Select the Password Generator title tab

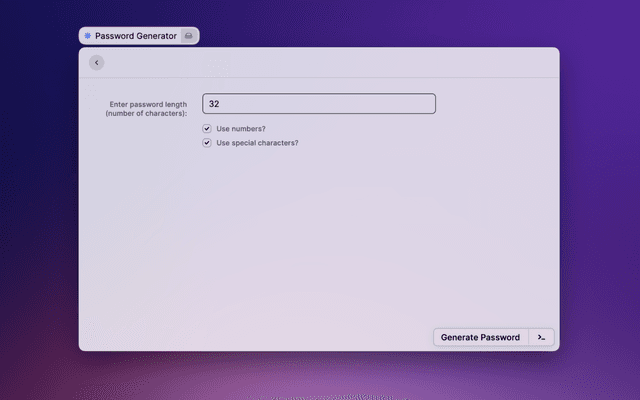[x=135, y=35]
